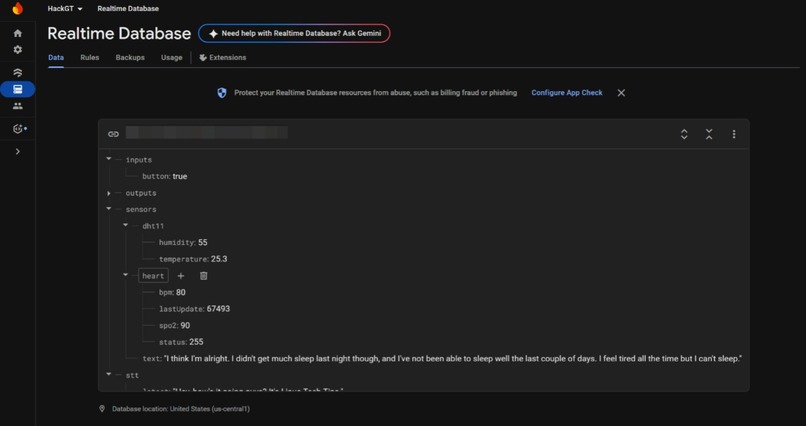Dismiss the App Check banner
The image size is (806, 426).
point(621,93)
